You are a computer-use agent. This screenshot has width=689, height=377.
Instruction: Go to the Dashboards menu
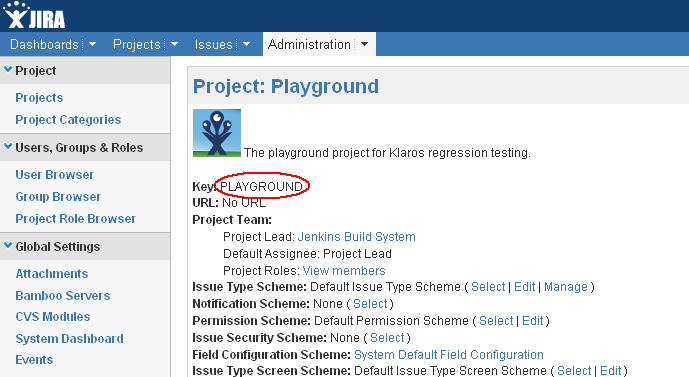coord(44,44)
